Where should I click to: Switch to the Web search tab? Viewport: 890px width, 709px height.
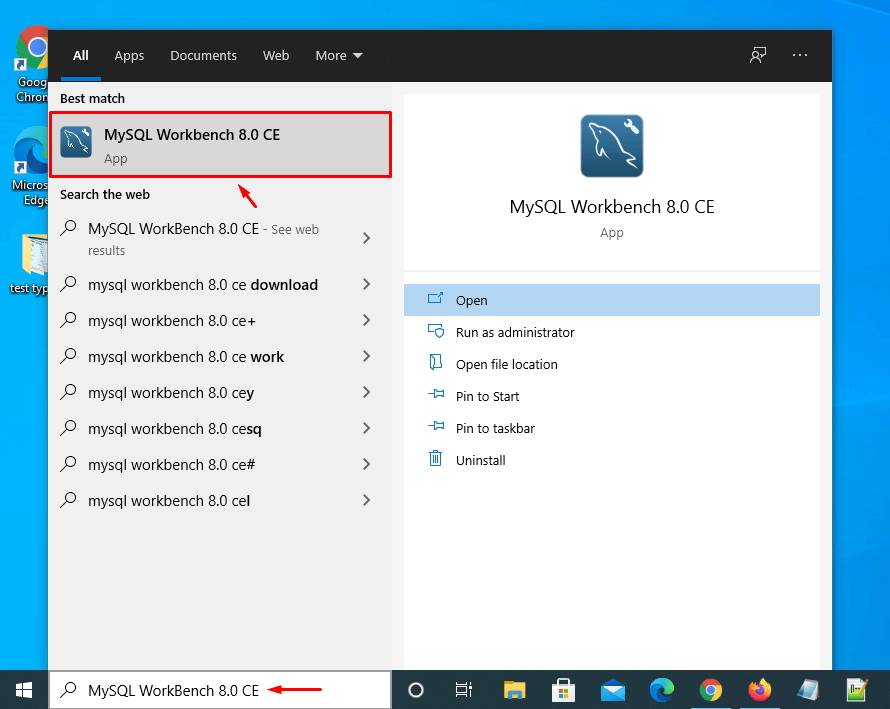(276, 56)
